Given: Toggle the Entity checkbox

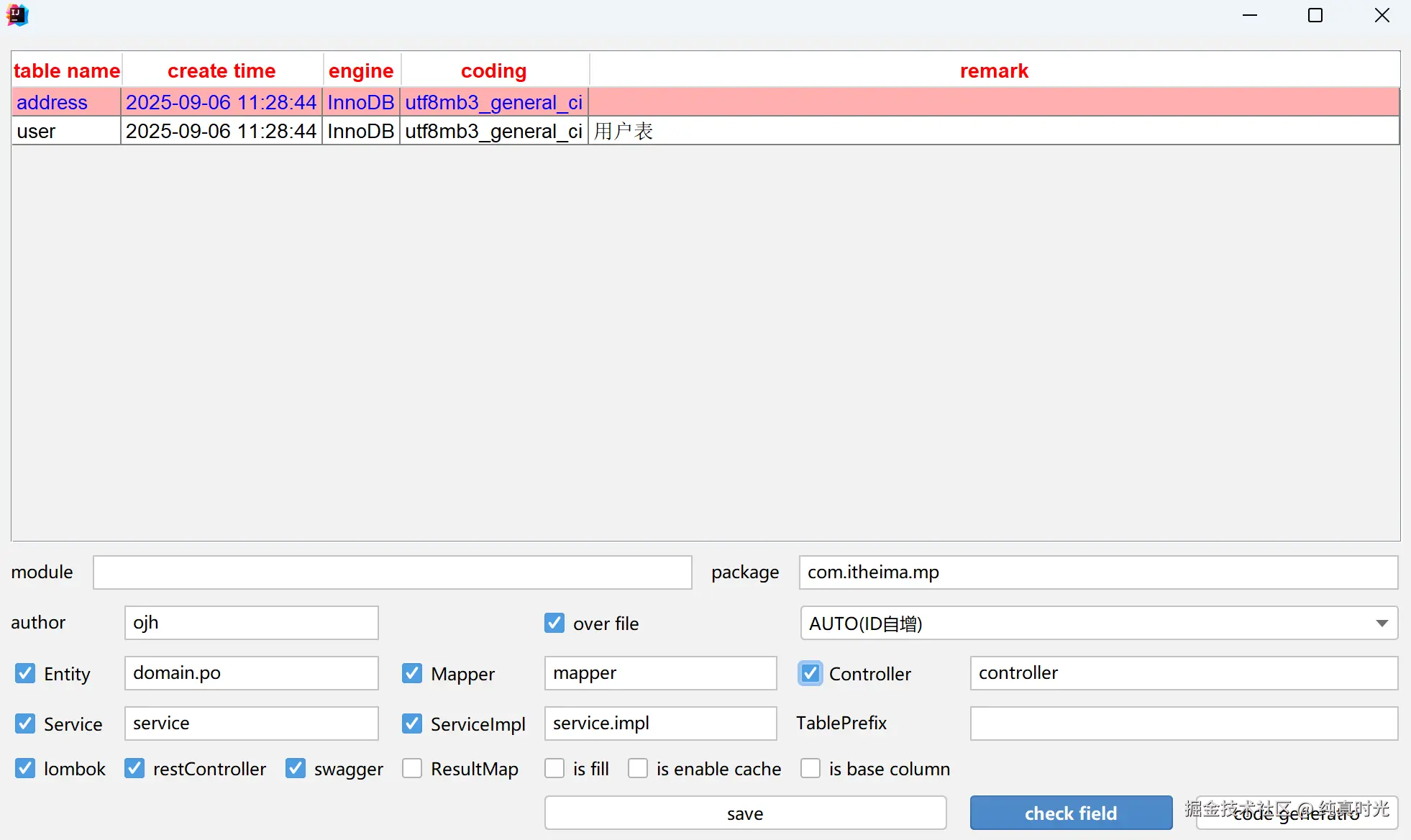Looking at the screenshot, I should (x=25, y=674).
